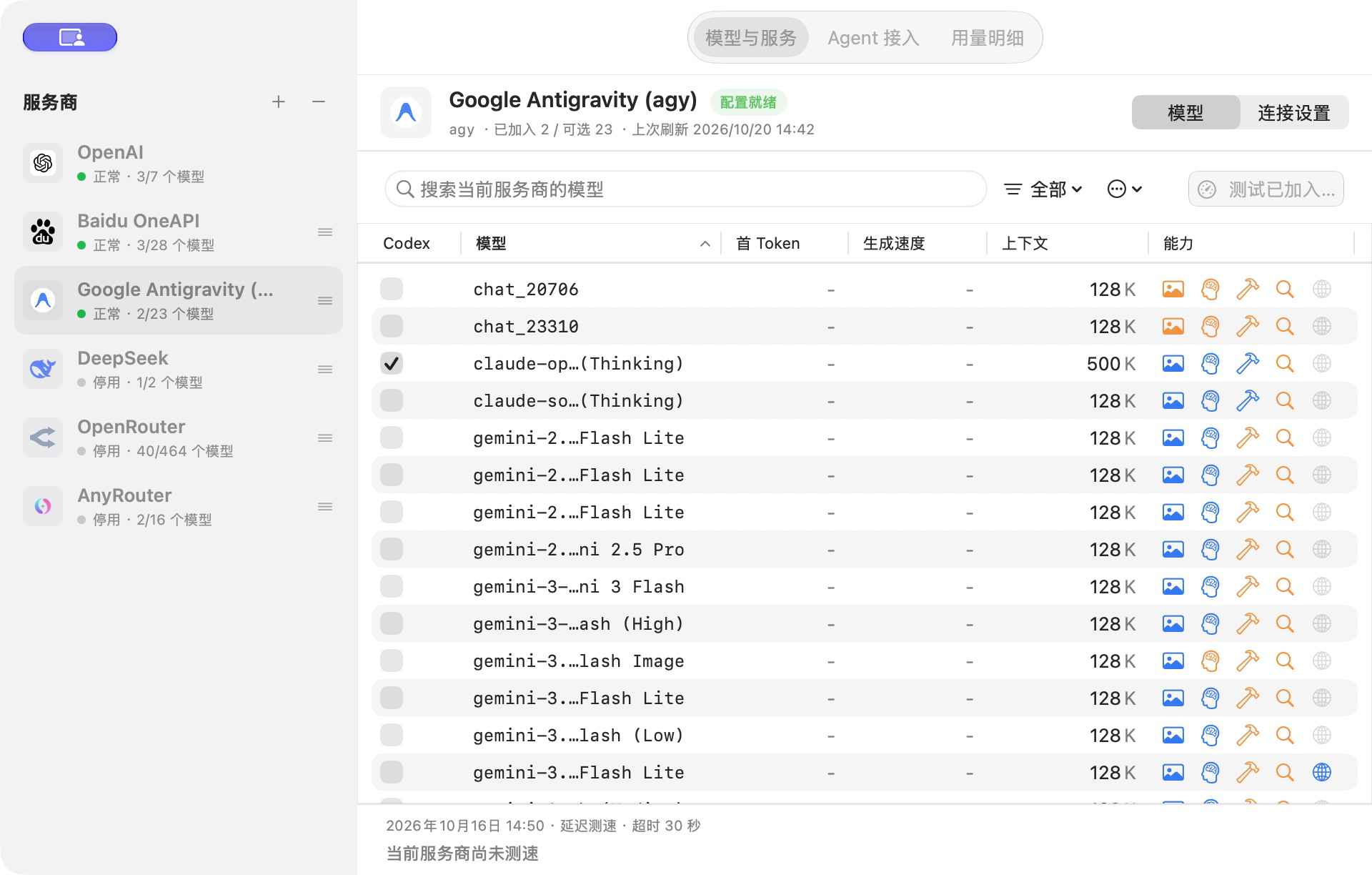This screenshot has width=1372, height=875.
Task: Click the hammer icon for gemini-3-…ni 3 Flash
Action: 1248,587
